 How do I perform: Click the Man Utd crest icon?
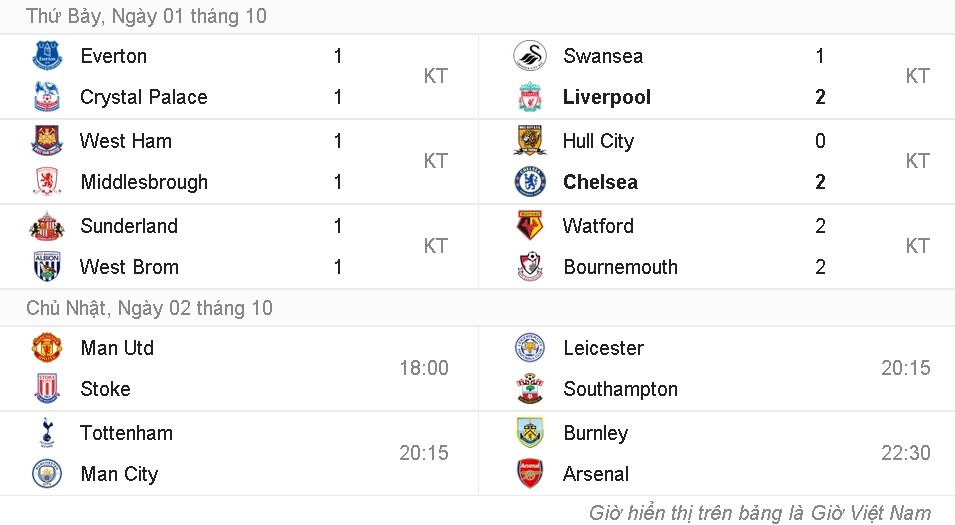(47, 348)
